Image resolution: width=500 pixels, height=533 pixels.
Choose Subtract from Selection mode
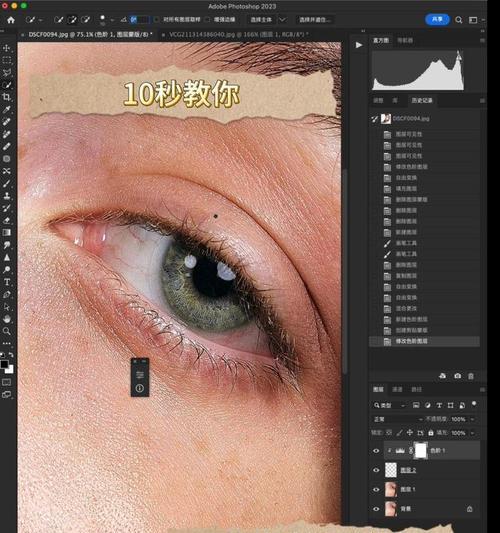(86, 20)
